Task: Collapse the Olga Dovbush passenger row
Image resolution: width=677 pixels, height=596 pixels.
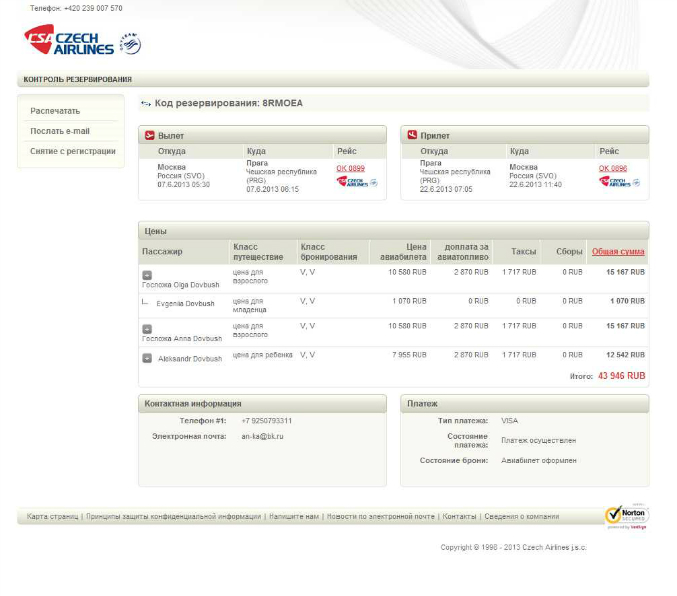Action: click(x=147, y=274)
